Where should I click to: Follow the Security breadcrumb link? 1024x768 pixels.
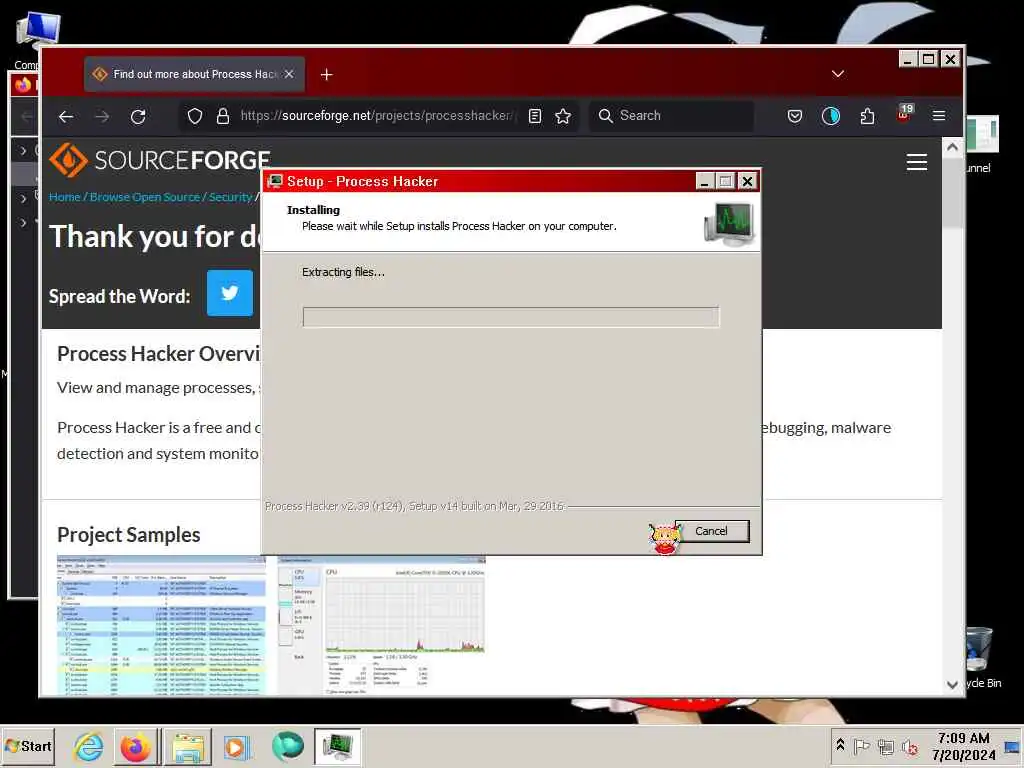pyautogui.click(x=231, y=197)
